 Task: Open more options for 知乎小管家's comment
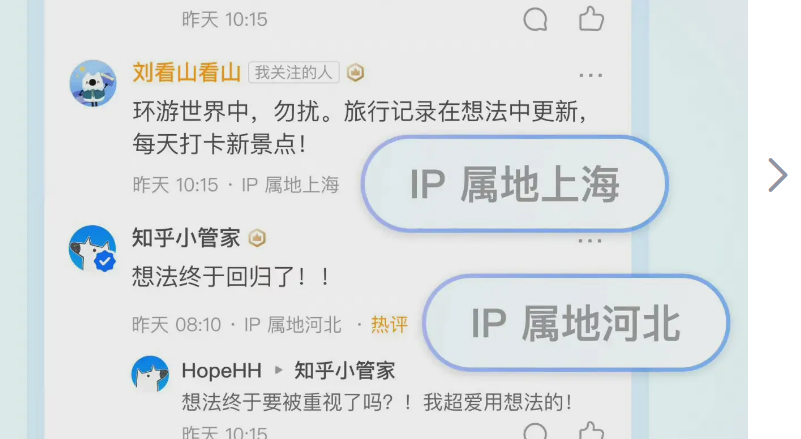(590, 241)
